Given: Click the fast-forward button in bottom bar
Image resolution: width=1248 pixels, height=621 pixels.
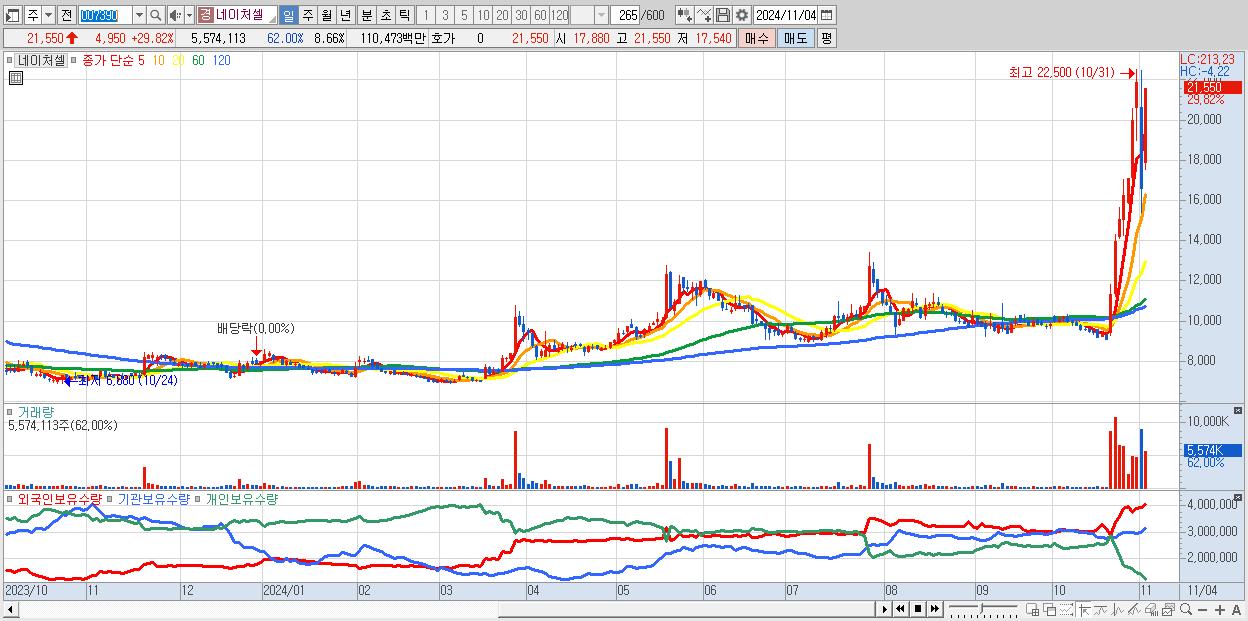Looking at the screenshot, I should click(x=935, y=609).
